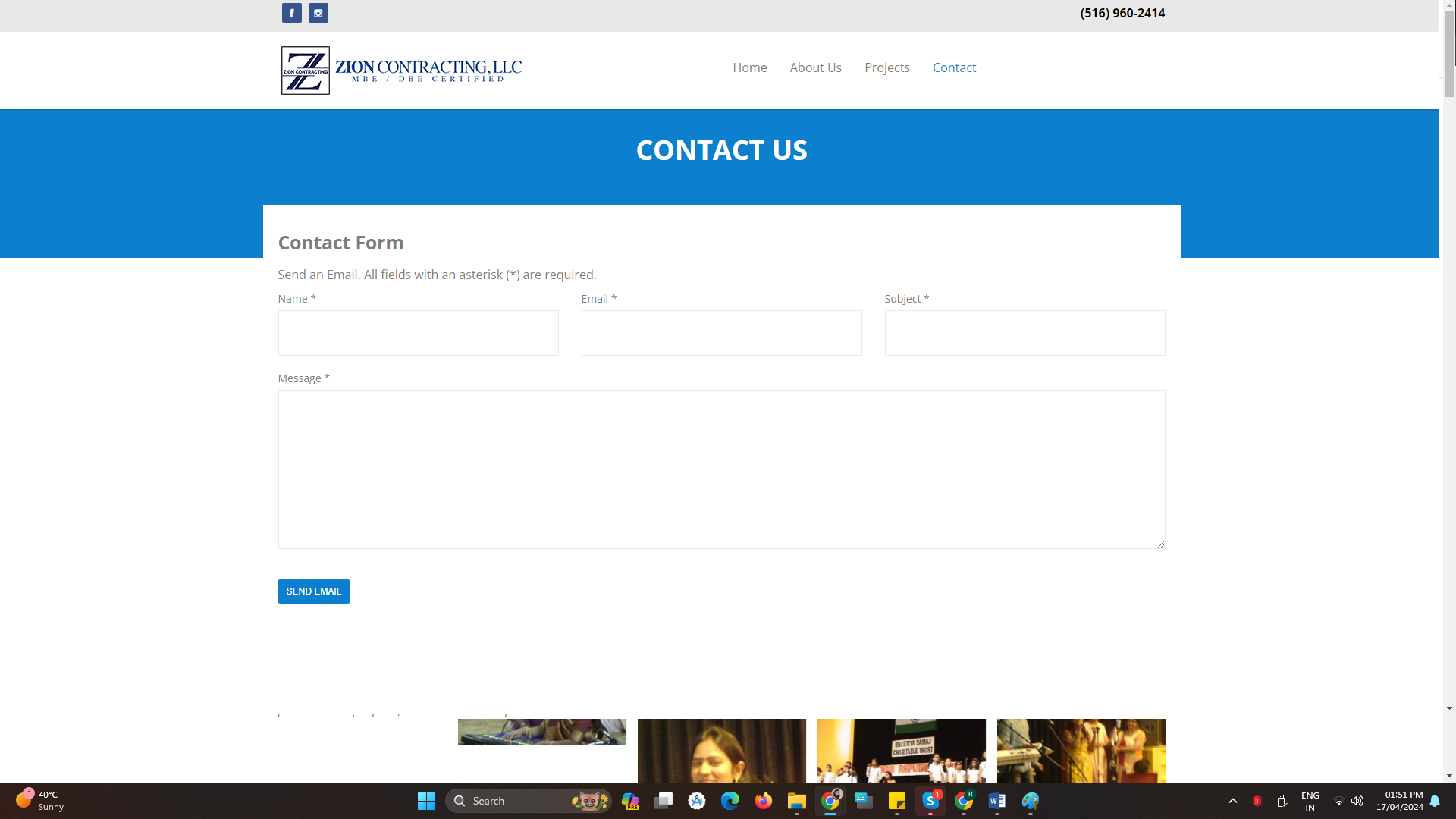
Task: Go to the Home menu item
Action: click(x=749, y=67)
